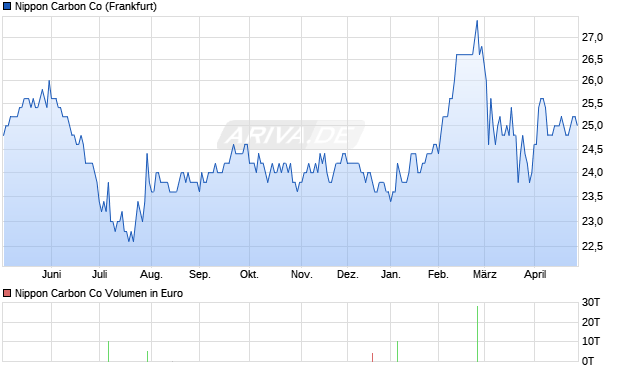Screen dimensions: 620x371
Task: Click the 26,0 price axis value
Action: [592, 81]
